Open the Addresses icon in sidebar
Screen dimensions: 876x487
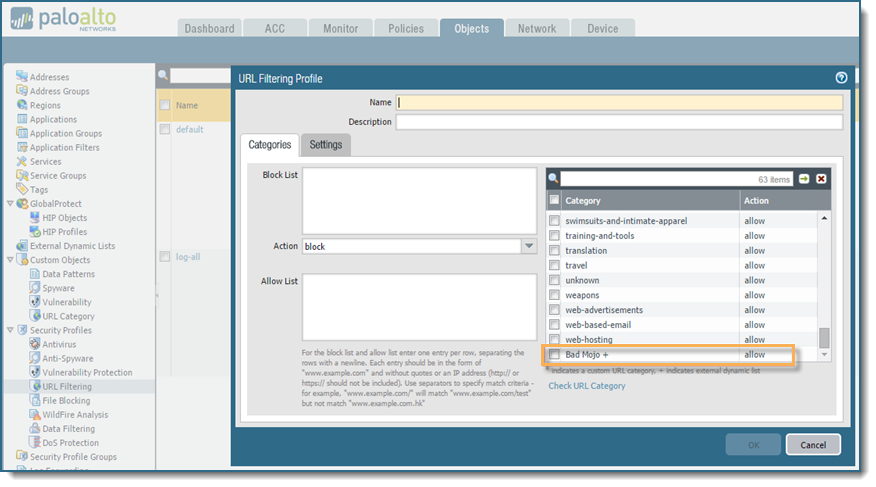[x=22, y=77]
